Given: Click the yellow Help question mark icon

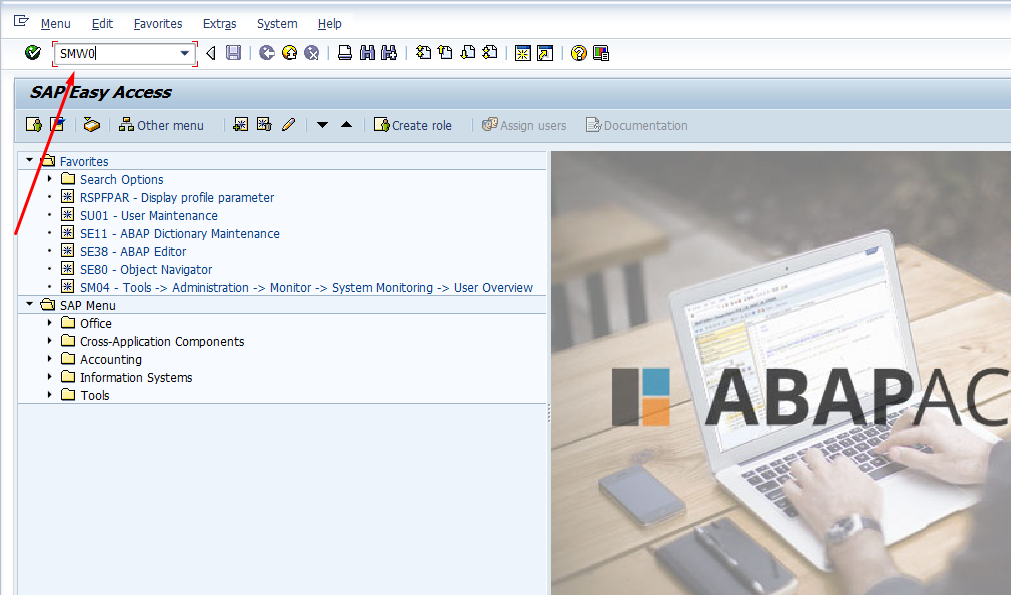Looking at the screenshot, I should point(578,53).
